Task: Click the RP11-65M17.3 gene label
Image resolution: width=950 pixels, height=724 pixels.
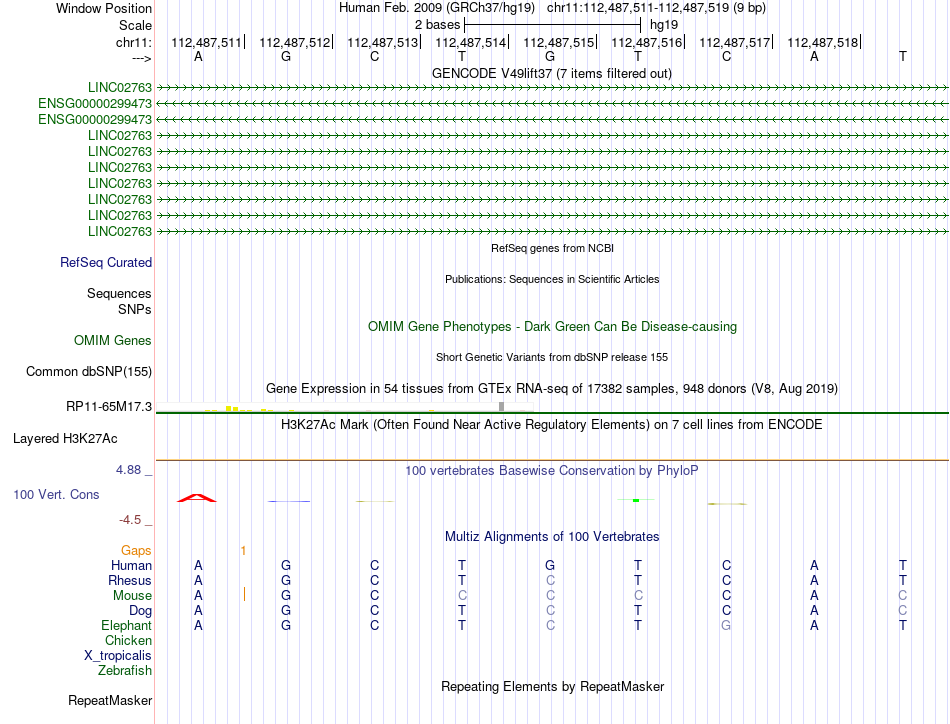Action: tap(109, 407)
